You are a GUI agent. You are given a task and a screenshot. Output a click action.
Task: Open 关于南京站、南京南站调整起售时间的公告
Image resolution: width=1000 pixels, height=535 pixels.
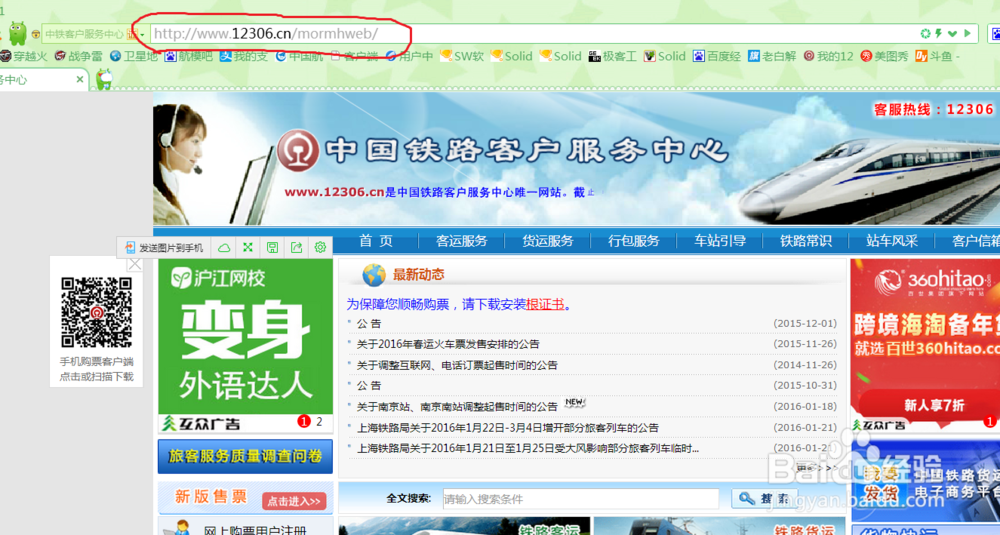point(457,406)
